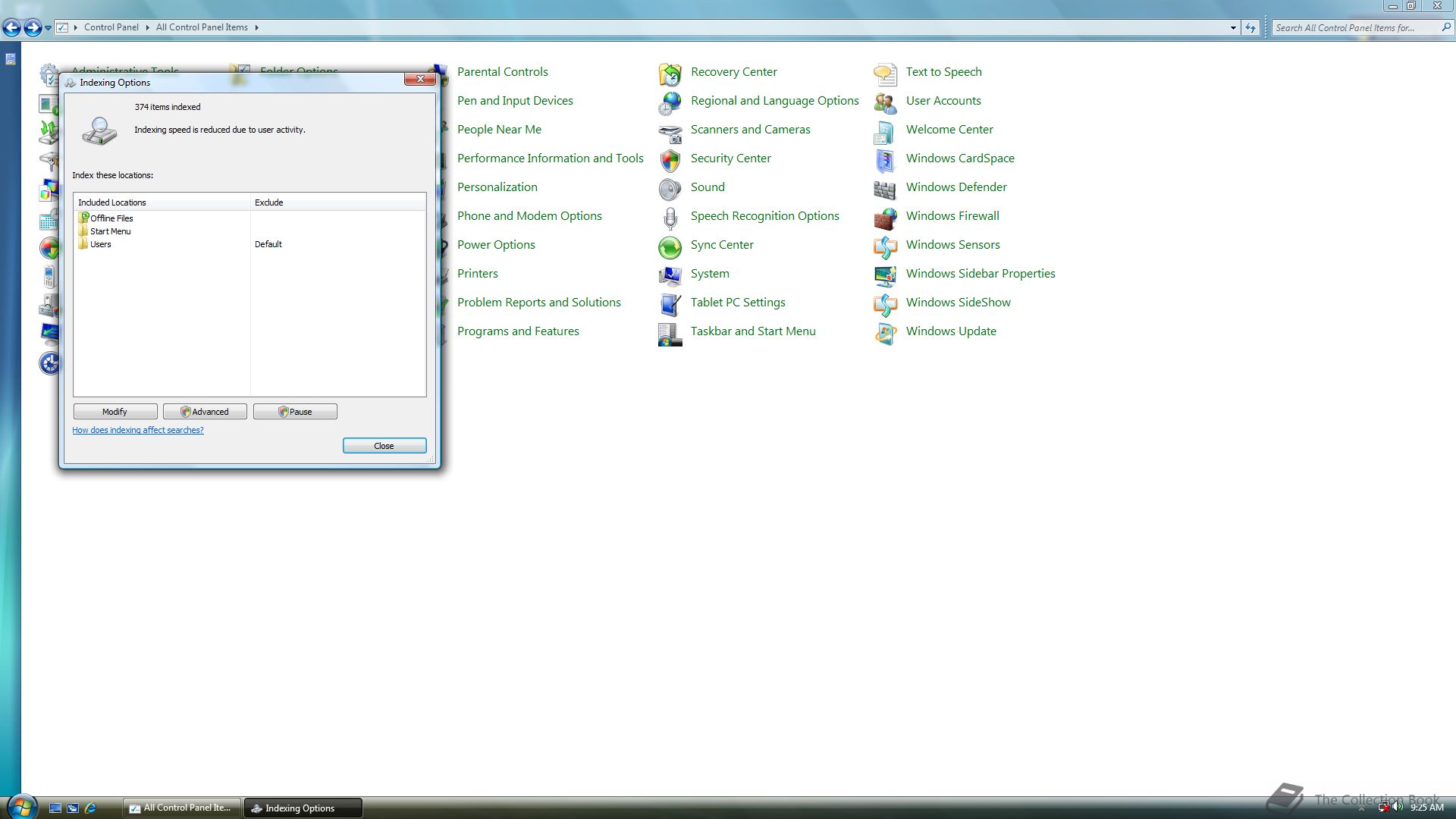Click the Windows CardSpace icon
1456x819 pixels.
point(885,160)
